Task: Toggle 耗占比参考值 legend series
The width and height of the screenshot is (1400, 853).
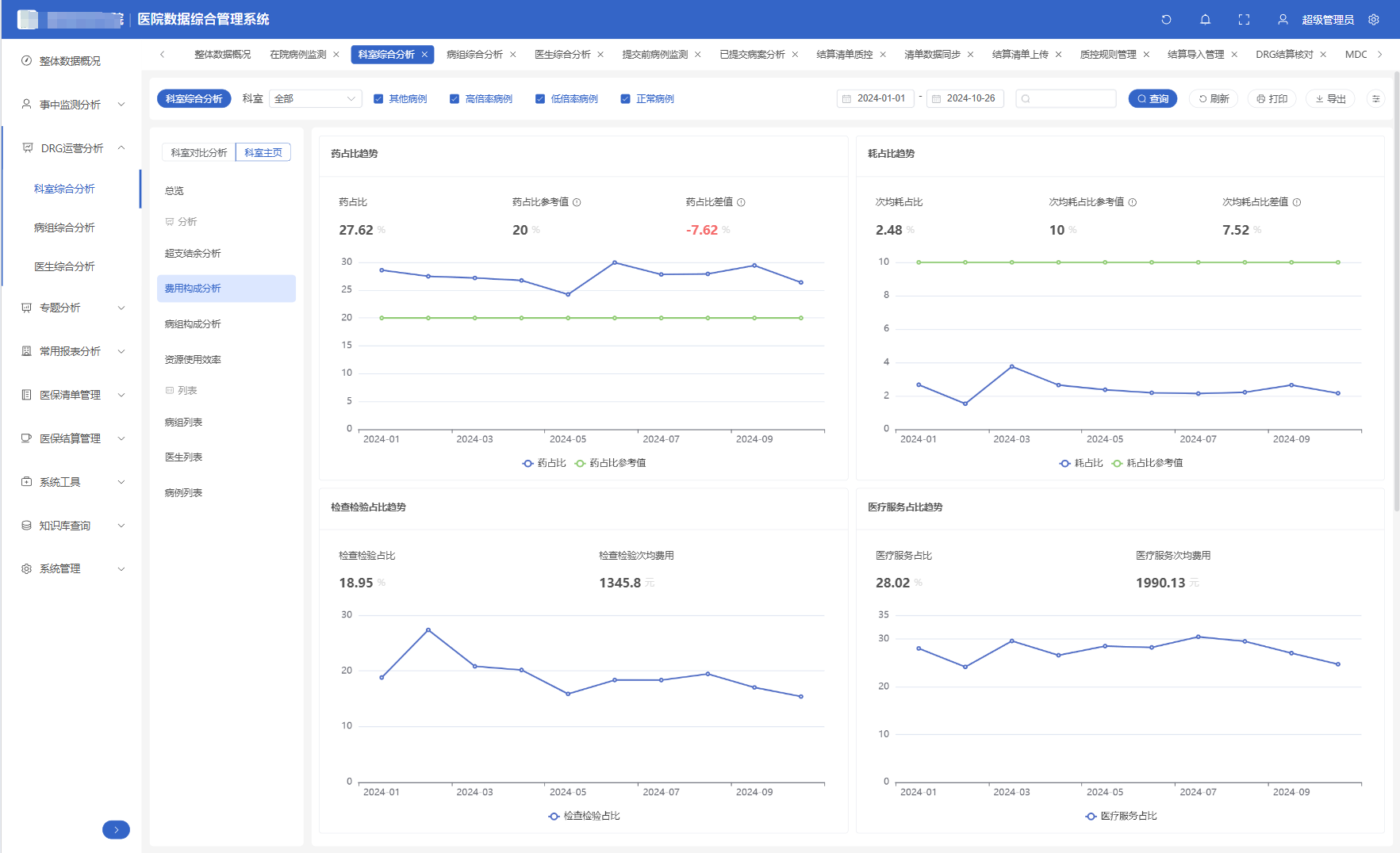Action: (1147, 463)
